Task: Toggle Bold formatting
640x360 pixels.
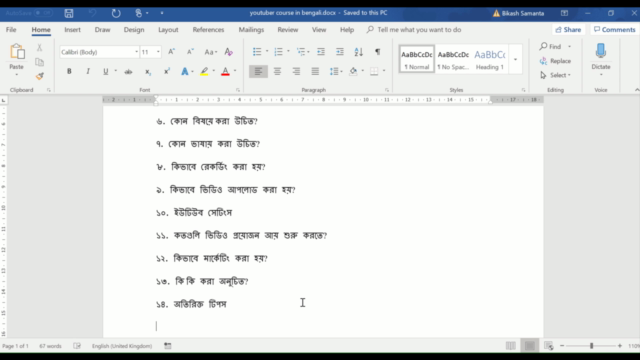Action: pos(69,71)
